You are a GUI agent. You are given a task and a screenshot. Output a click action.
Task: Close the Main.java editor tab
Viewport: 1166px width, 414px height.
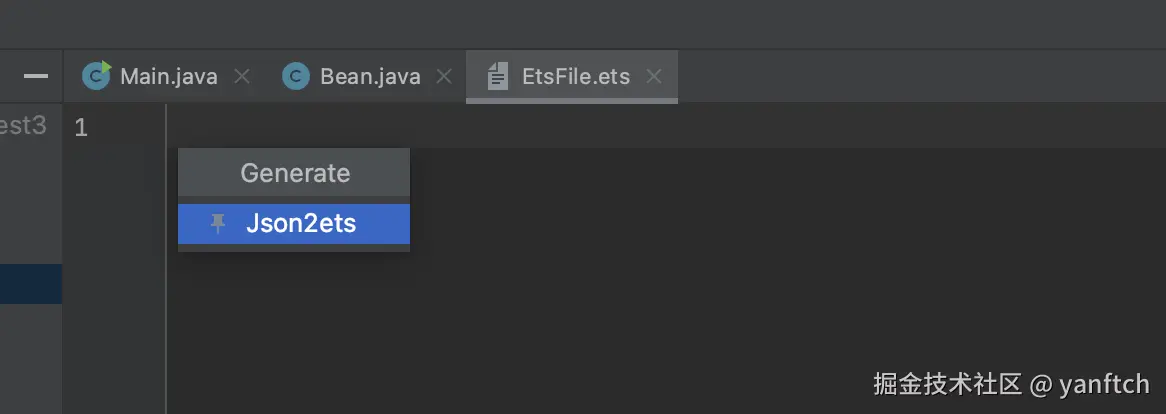[x=241, y=76]
